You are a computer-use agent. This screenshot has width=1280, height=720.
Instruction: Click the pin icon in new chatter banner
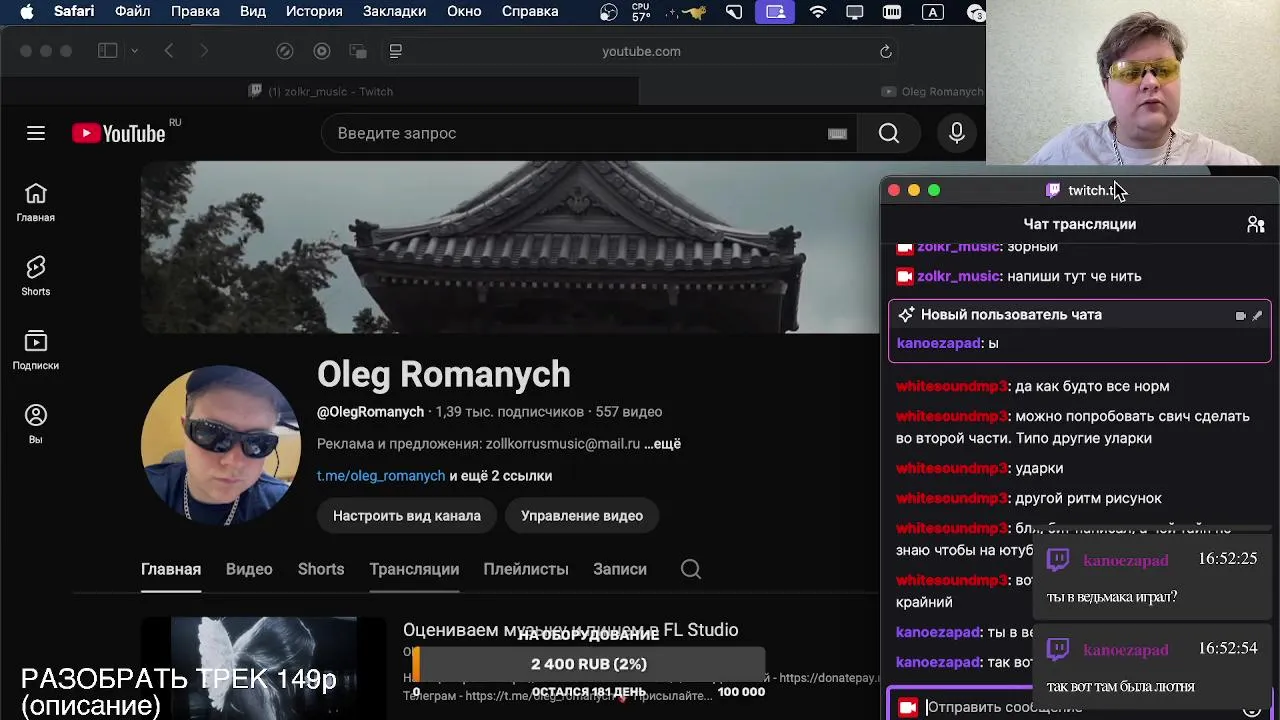pos(1257,316)
